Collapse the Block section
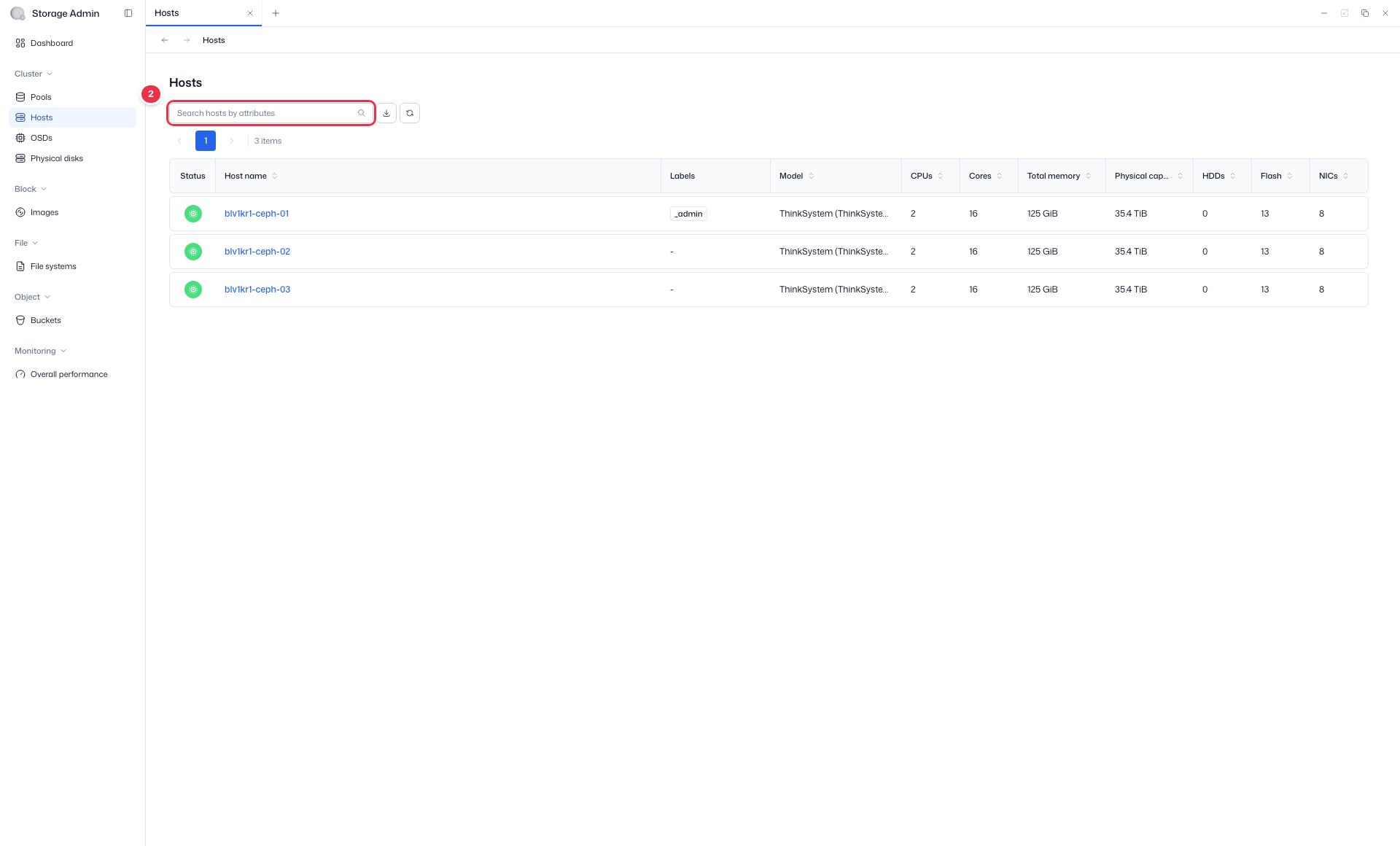Image resolution: width=1400 pixels, height=846 pixels. coord(31,189)
